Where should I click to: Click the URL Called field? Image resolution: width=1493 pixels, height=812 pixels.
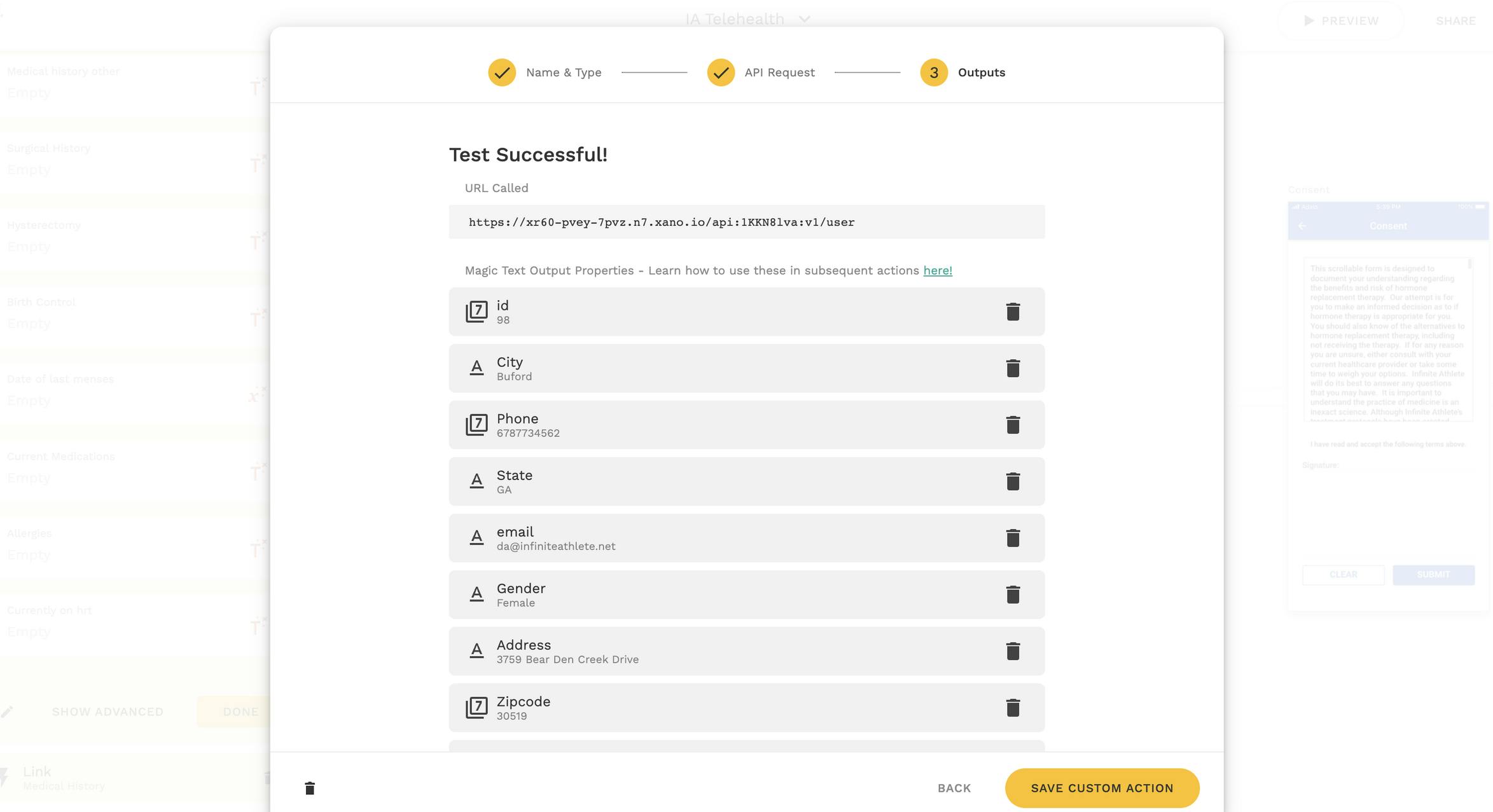pos(746,222)
